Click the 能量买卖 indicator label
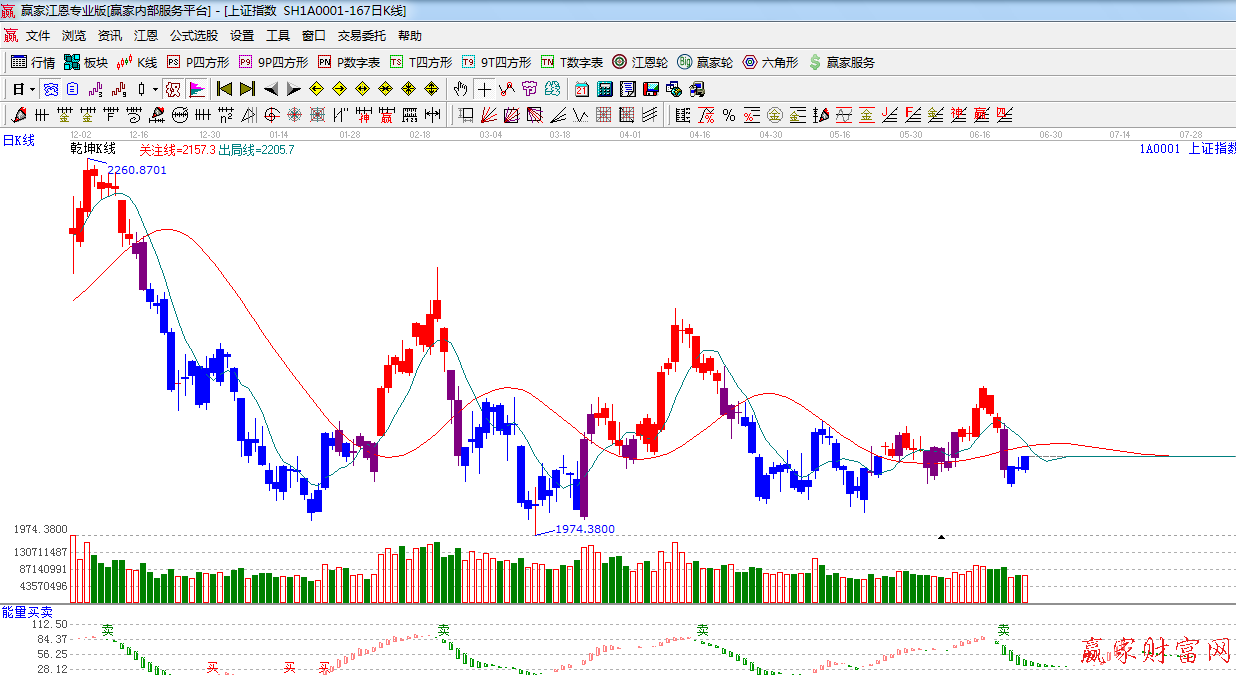The width and height of the screenshot is (1236, 675). (27, 611)
